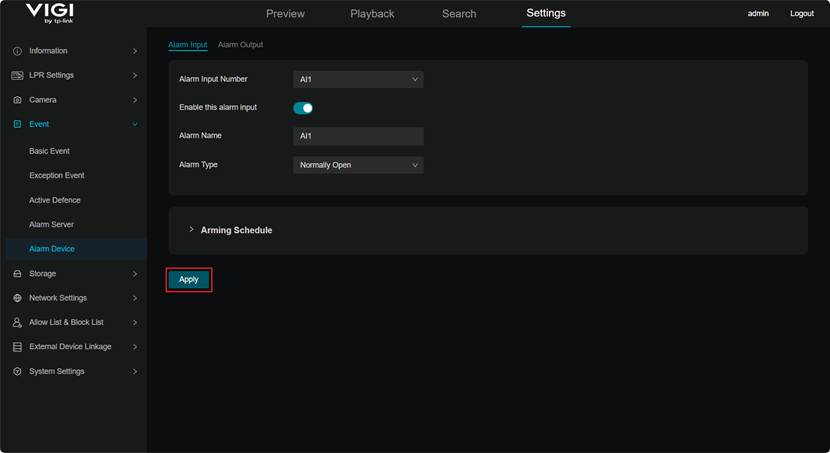This screenshot has width=830, height=453.
Task: Expand the Arming Schedule section
Action: [x=191, y=230]
